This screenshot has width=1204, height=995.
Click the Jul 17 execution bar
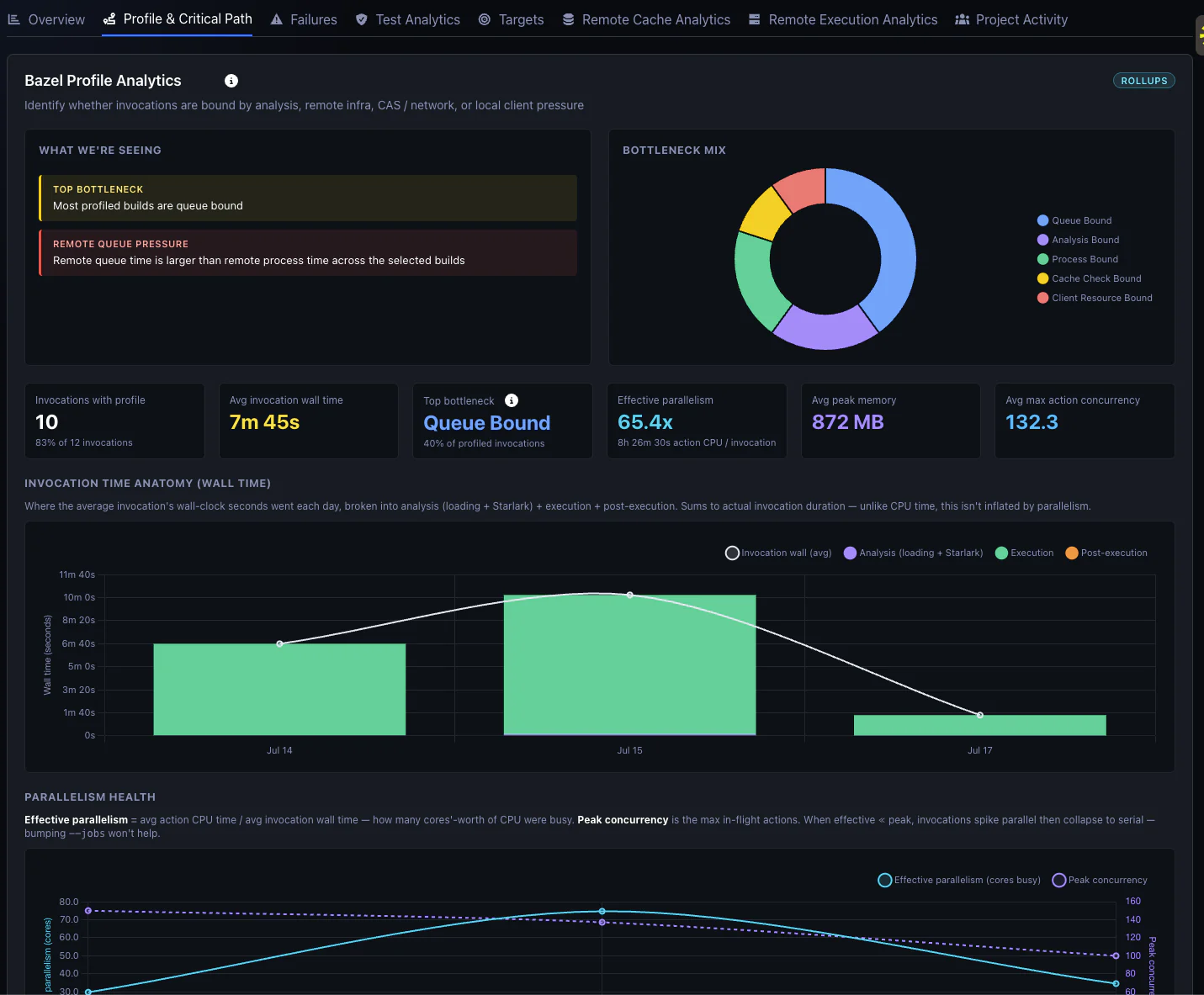979,725
